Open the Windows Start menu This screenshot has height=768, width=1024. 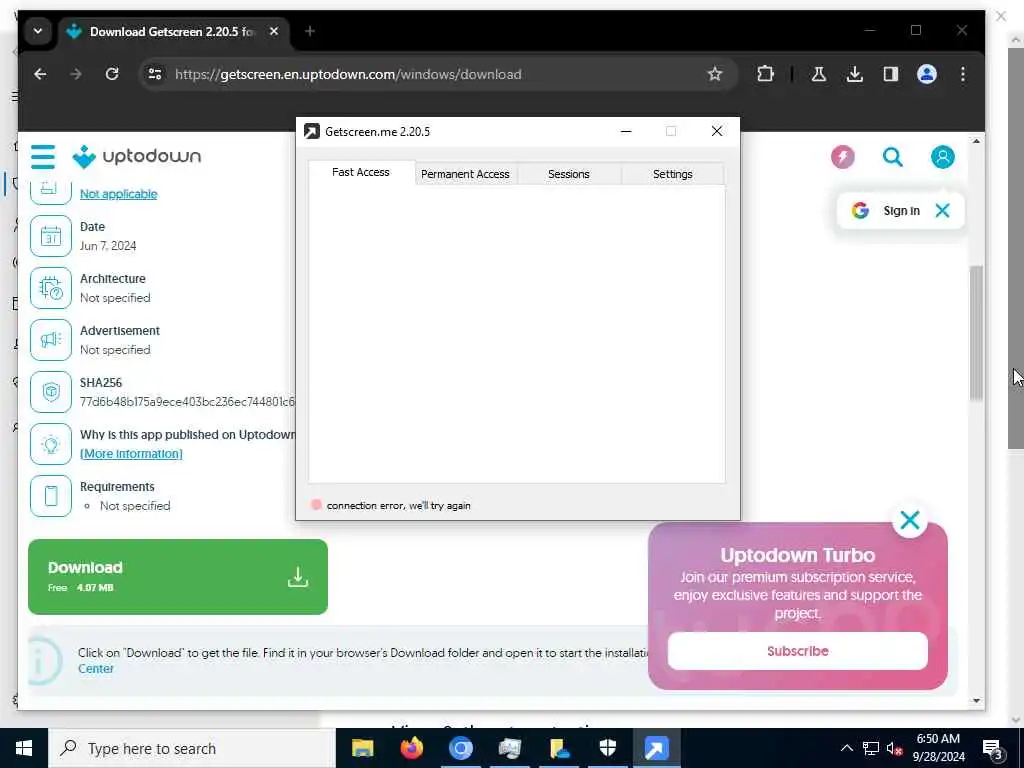(x=24, y=748)
